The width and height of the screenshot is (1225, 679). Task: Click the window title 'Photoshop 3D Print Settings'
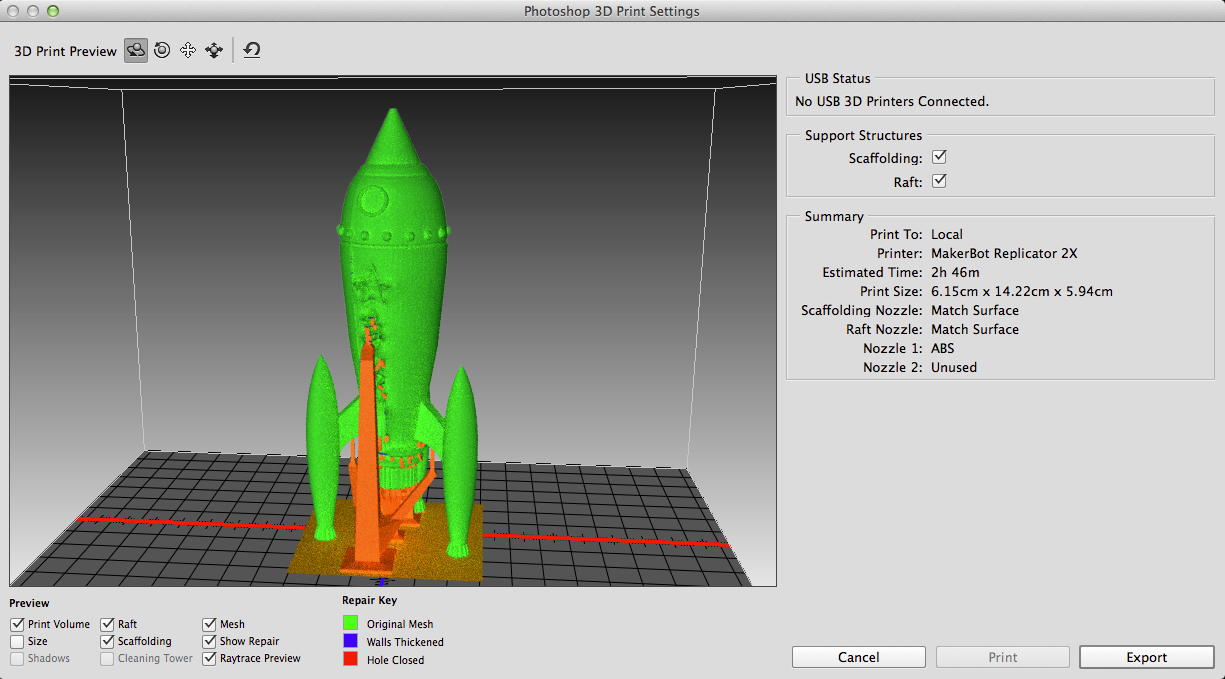612,11
